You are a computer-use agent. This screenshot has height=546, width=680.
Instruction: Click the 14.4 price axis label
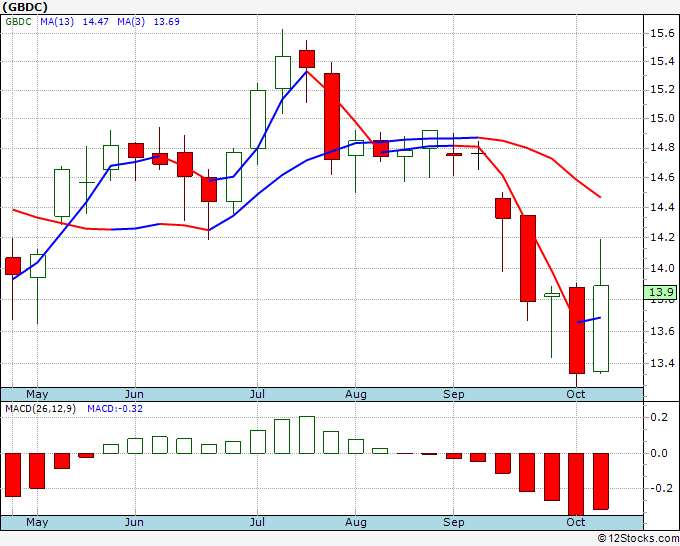tap(662, 207)
